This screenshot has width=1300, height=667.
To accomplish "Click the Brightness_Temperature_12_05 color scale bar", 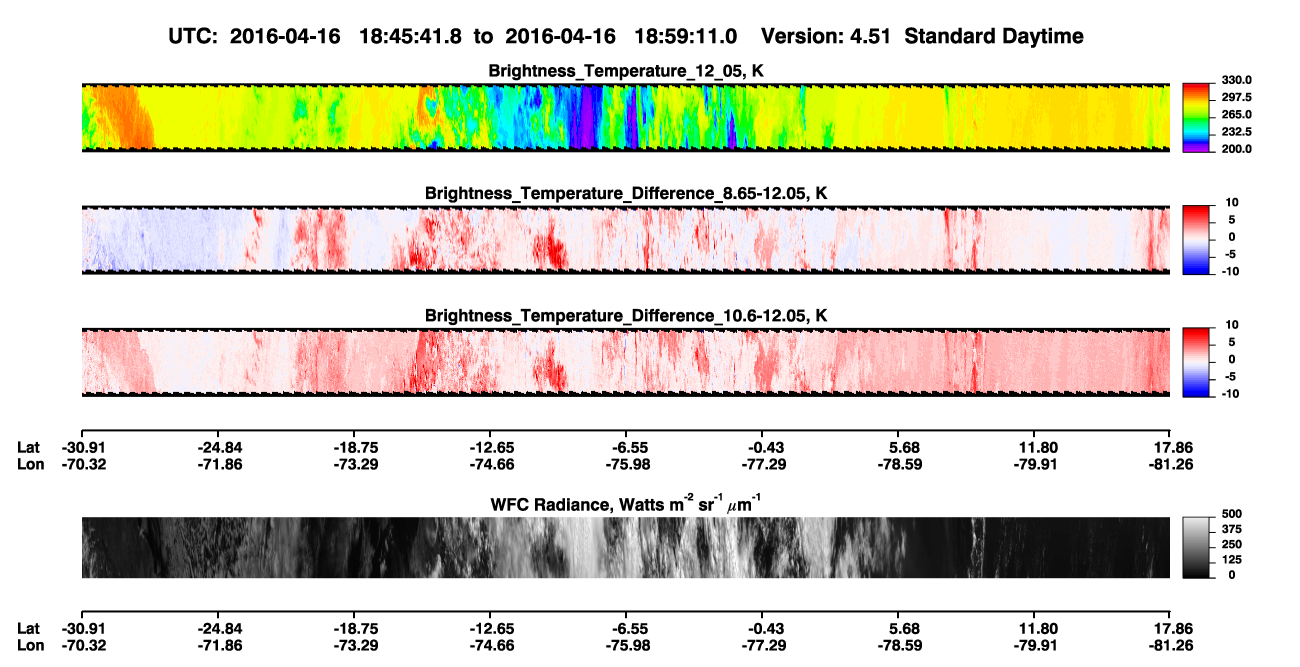I will point(1195,116).
